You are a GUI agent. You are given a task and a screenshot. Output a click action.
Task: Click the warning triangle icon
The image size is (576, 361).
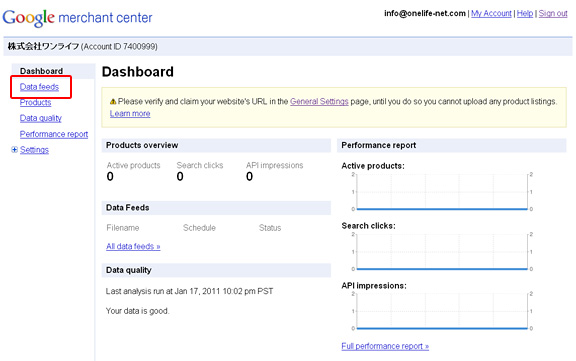coord(113,102)
